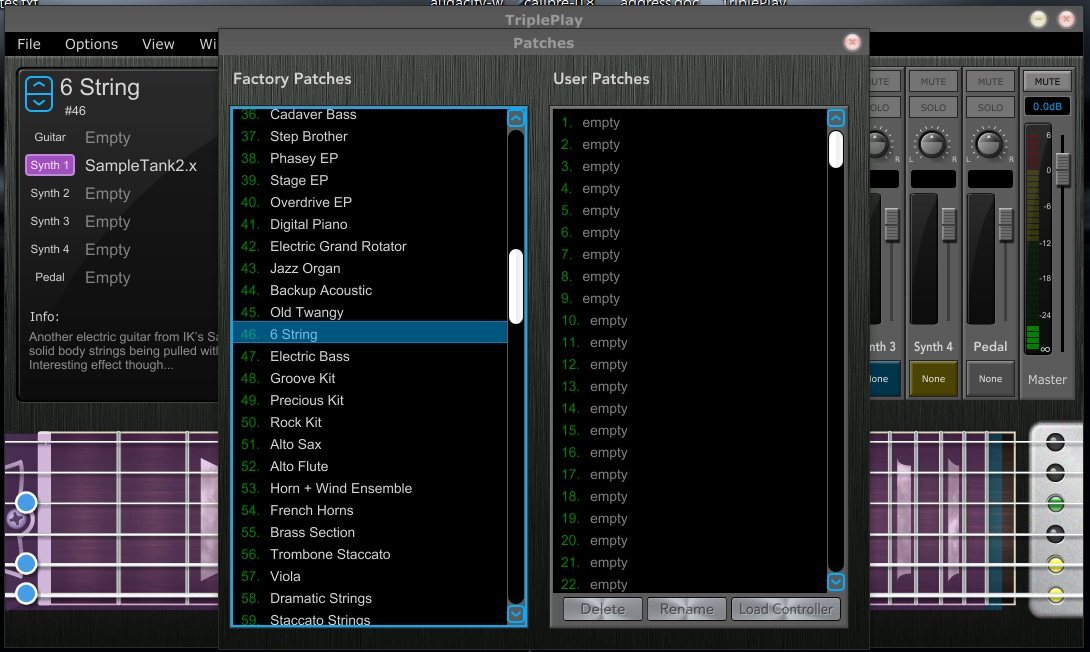
Task: Click the Pedal volume fader
Action: [1005, 224]
